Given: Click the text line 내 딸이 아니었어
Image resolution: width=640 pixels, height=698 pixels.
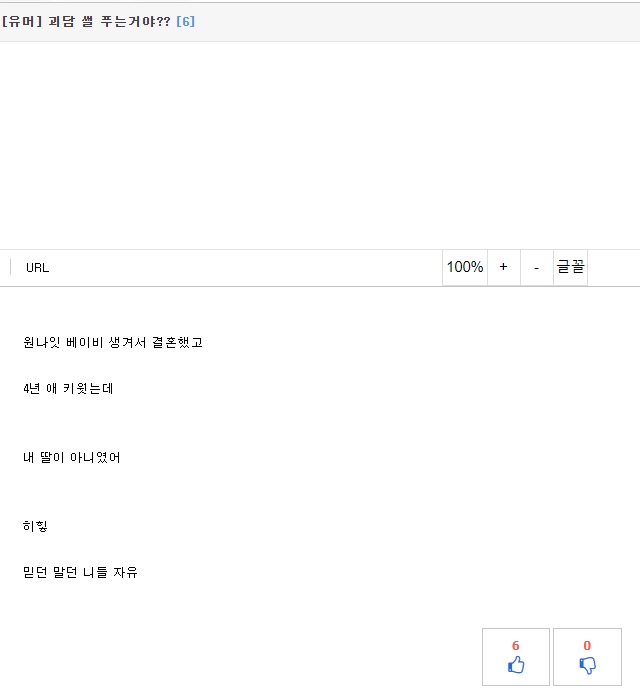Looking at the screenshot, I should pos(72,458).
